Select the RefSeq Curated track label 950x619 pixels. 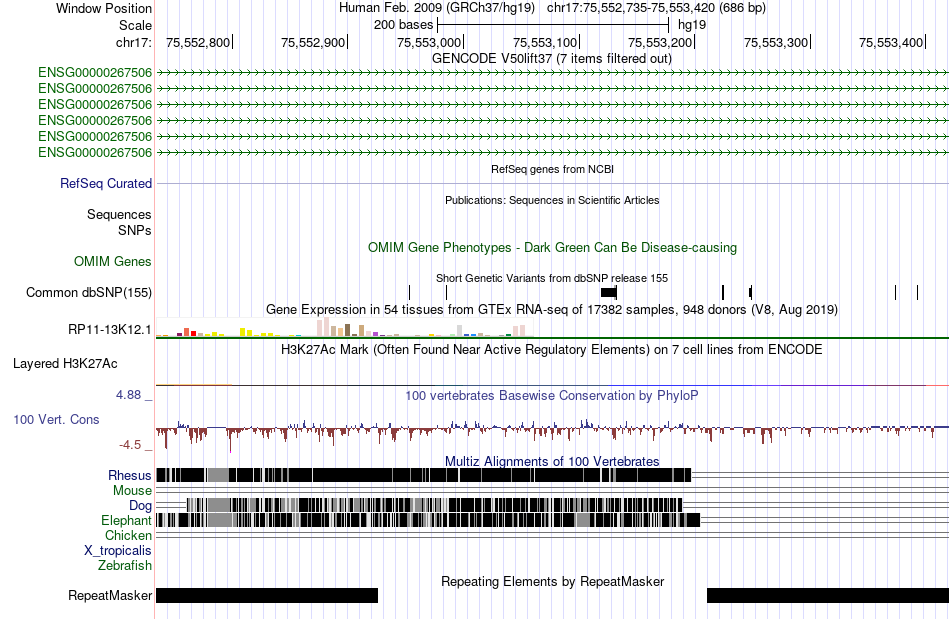point(106,184)
